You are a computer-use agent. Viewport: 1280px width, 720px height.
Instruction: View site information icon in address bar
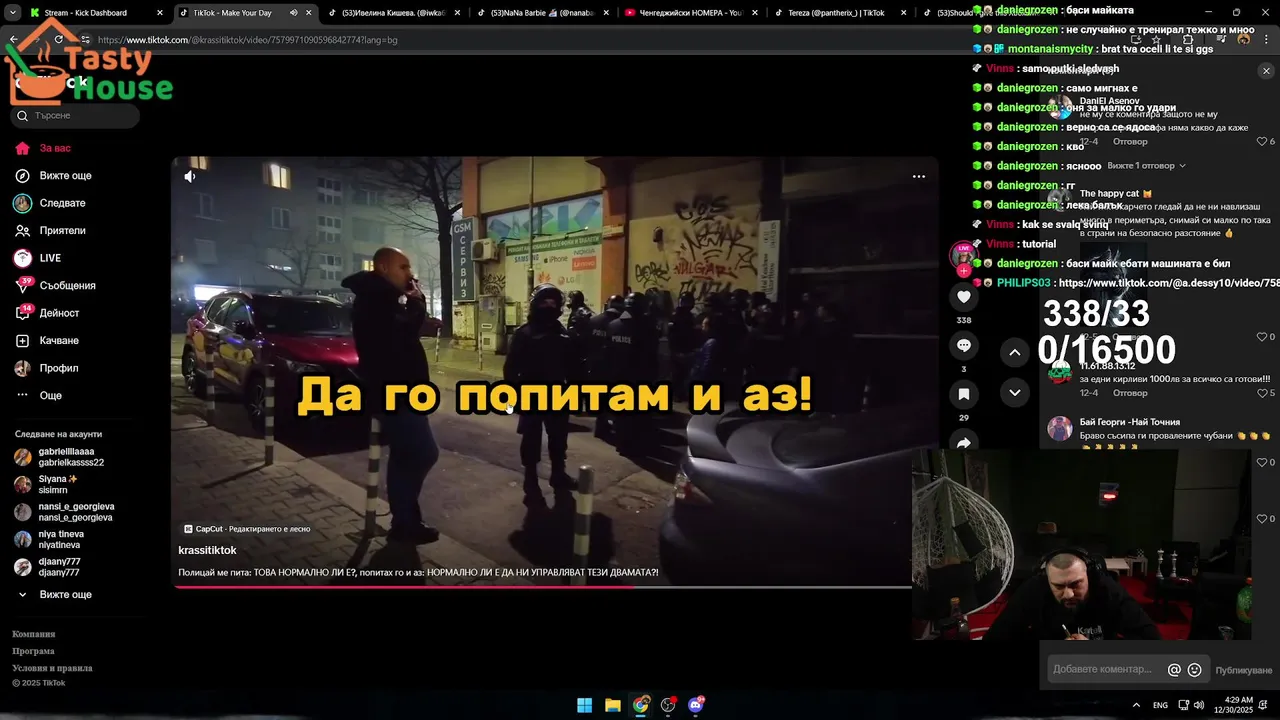86,40
